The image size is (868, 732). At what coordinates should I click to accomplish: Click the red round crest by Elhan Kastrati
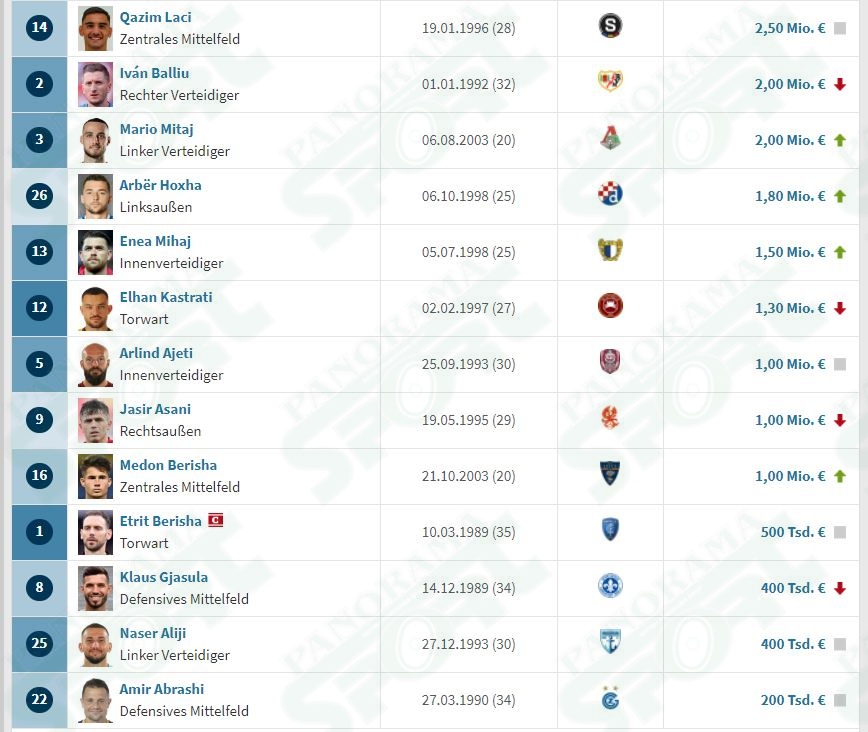point(610,306)
